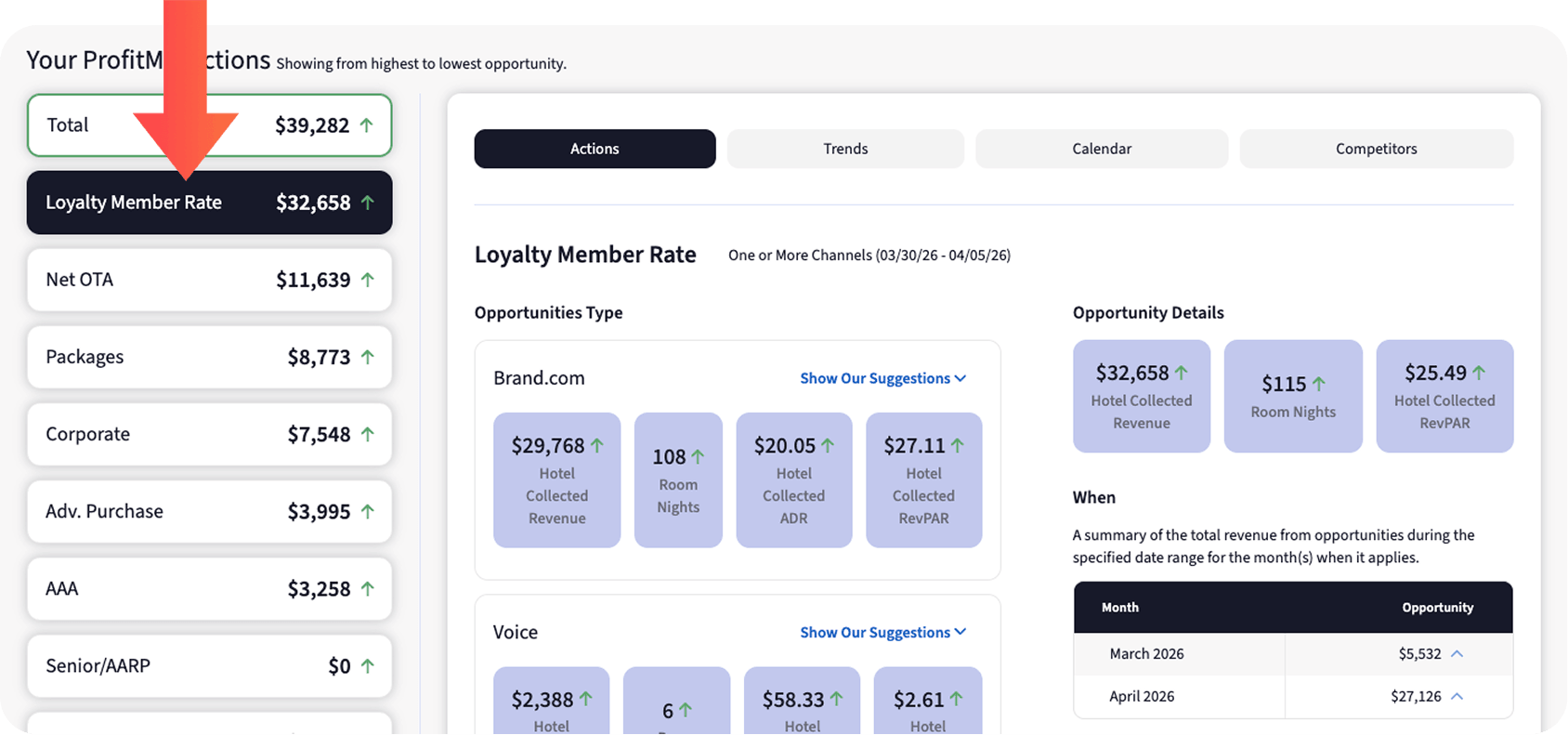The image size is (1568, 735).
Task: Go to the Competitors tab
Action: (1376, 149)
